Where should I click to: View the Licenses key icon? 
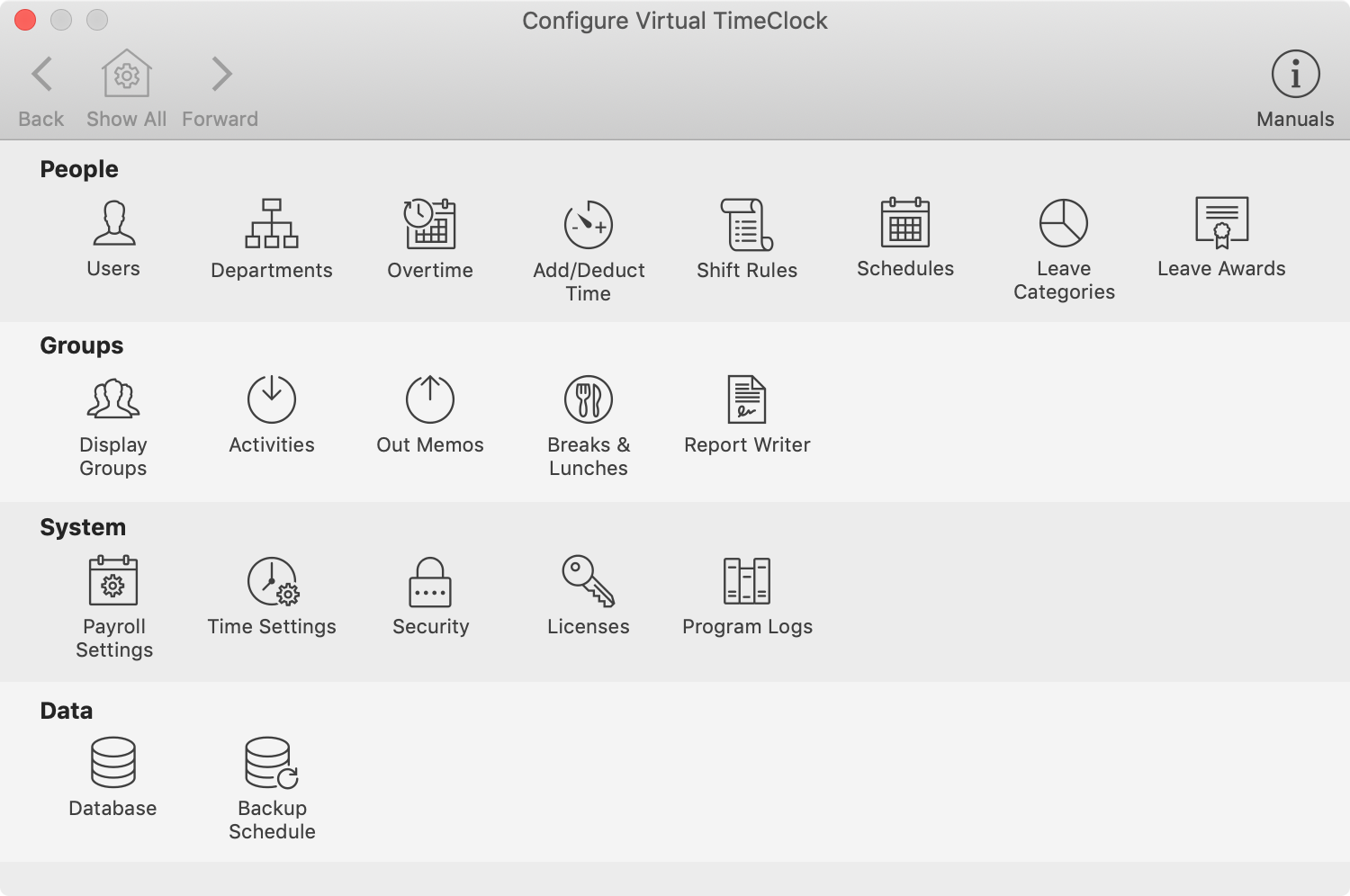[x=589, y=581]
